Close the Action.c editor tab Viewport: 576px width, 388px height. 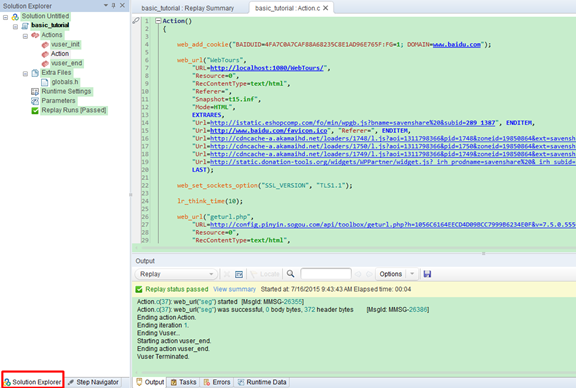pyautogui.click(x=325, y=8)
